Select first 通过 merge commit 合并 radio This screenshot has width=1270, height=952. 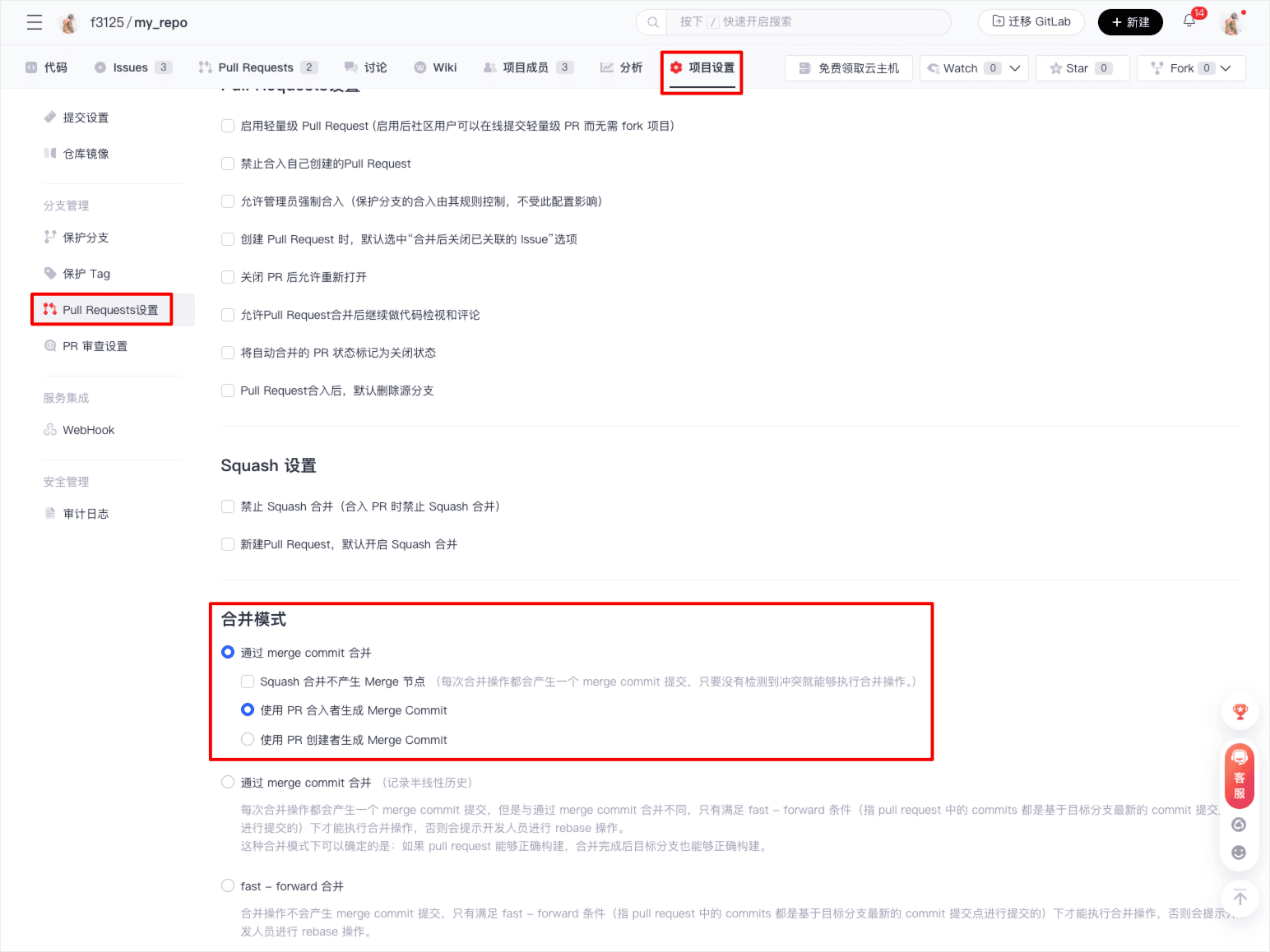point(228,652)
